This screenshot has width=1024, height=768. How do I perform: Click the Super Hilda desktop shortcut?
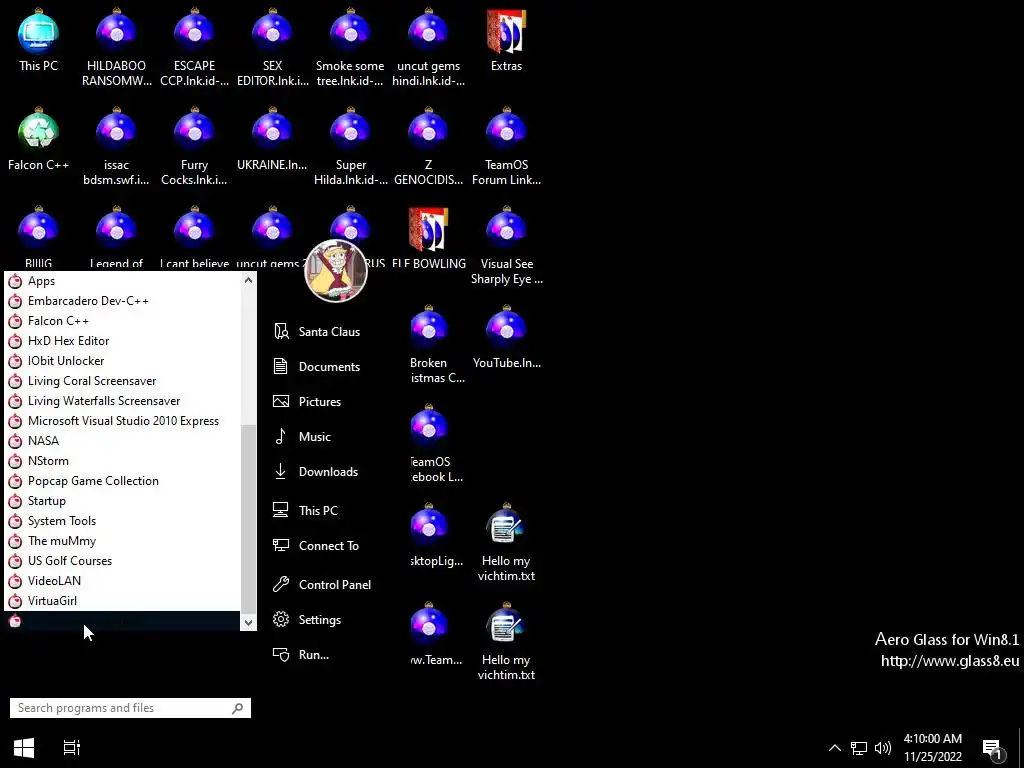pyautogui.click(x=350, y=146)
